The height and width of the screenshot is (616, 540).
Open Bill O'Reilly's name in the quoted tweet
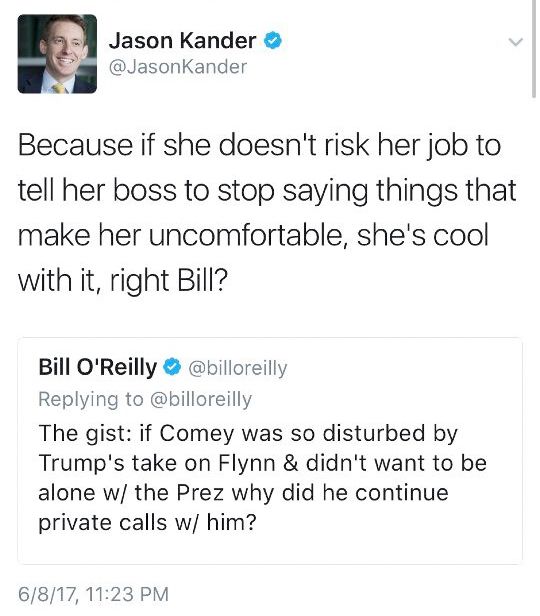click(x=98, y=368)
